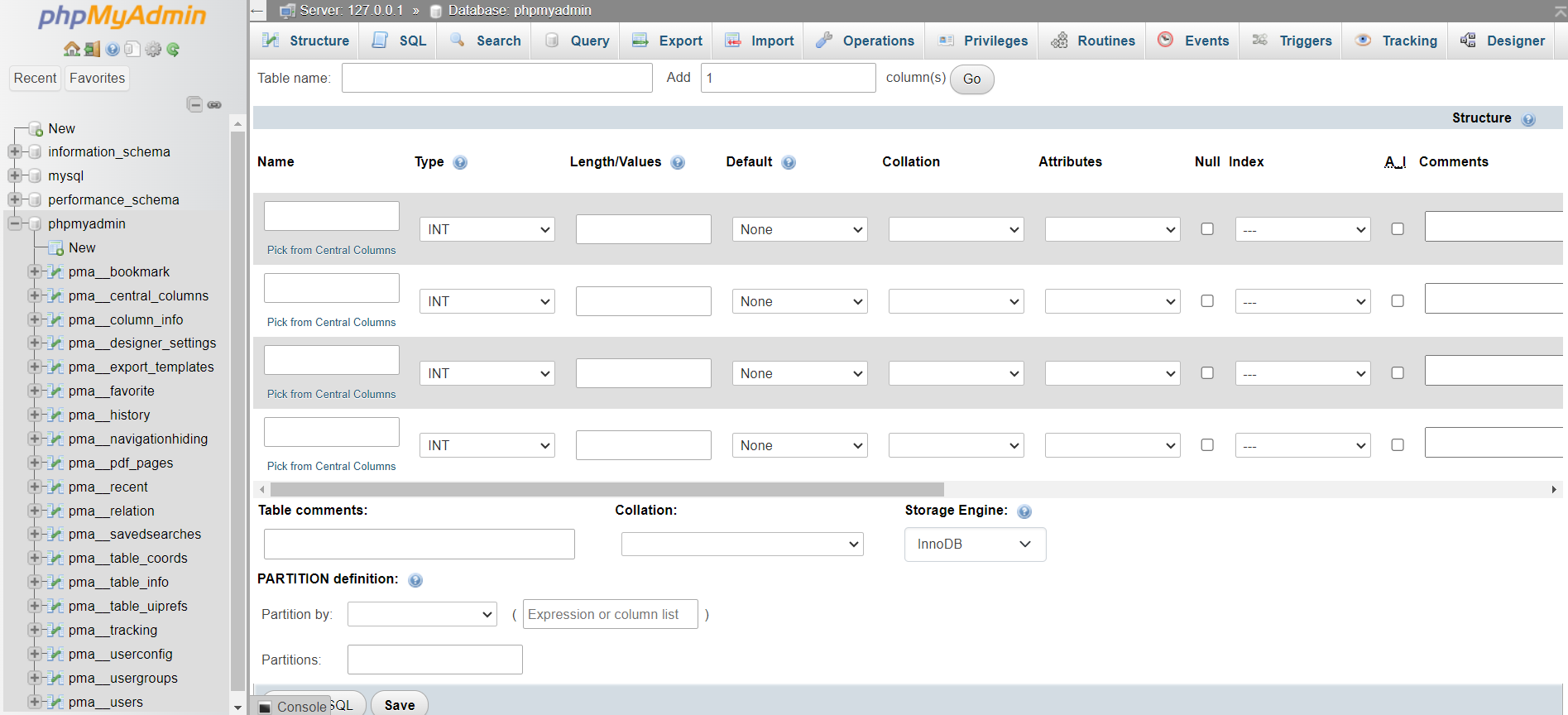Click the Save button
Screen dimensions: 1568x715
click(x=400, y=704)
